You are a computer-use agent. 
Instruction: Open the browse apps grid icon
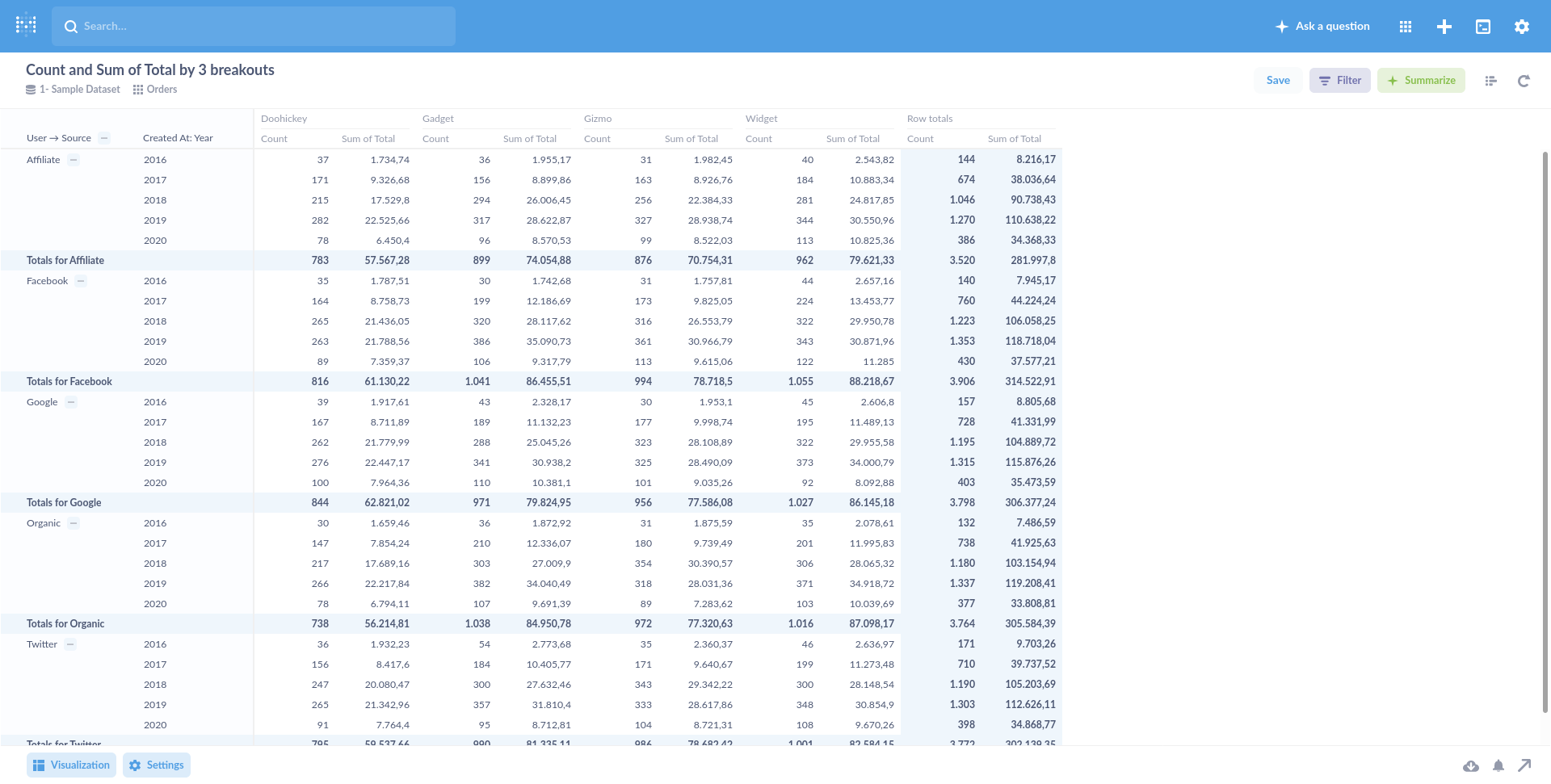[x=1405, y=26]
